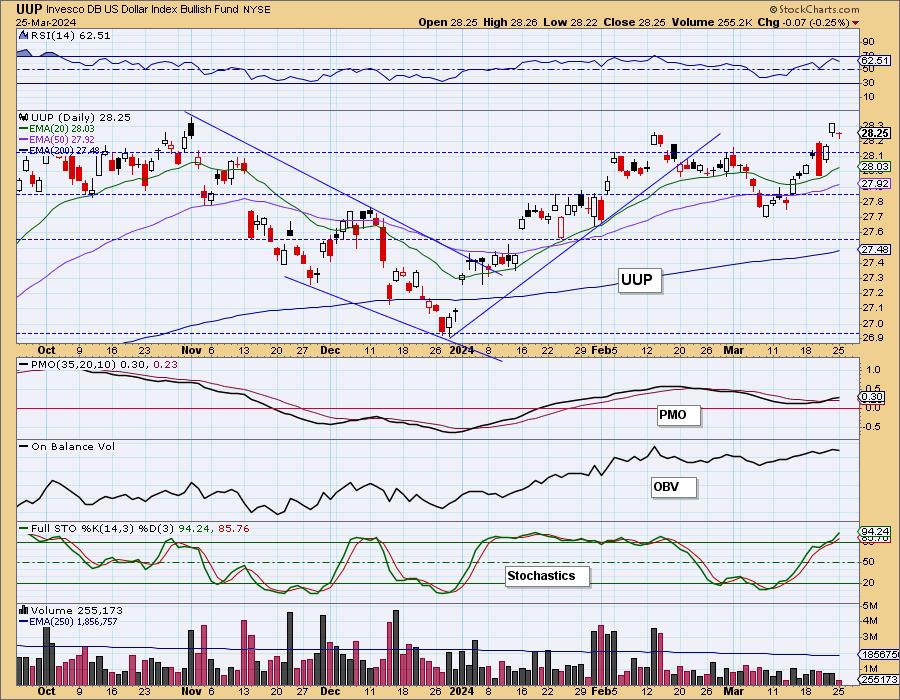Click the EMA(200) 27.48 legend text

pos(64,150)
